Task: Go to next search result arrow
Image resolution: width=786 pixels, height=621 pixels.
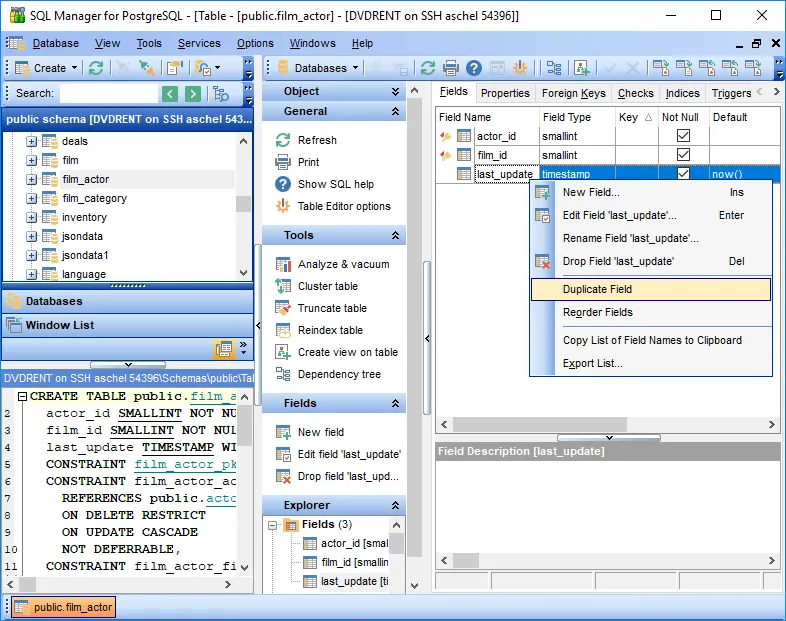Action: tap(192, 93)
